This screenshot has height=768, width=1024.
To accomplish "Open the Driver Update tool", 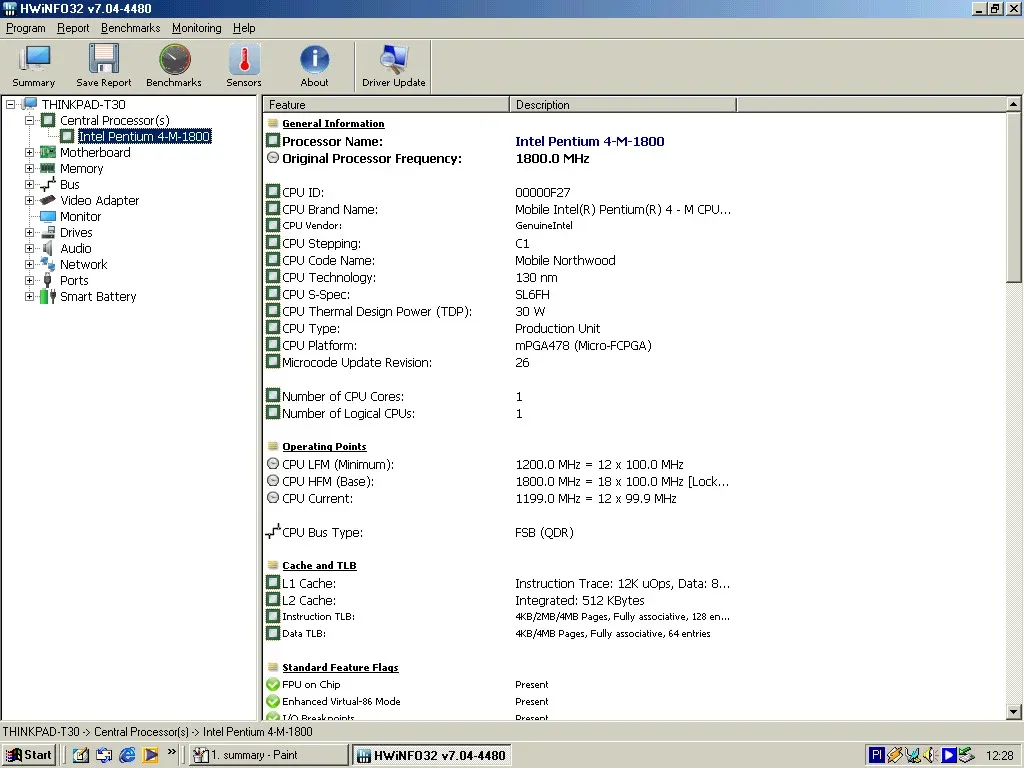I will 394,66.
